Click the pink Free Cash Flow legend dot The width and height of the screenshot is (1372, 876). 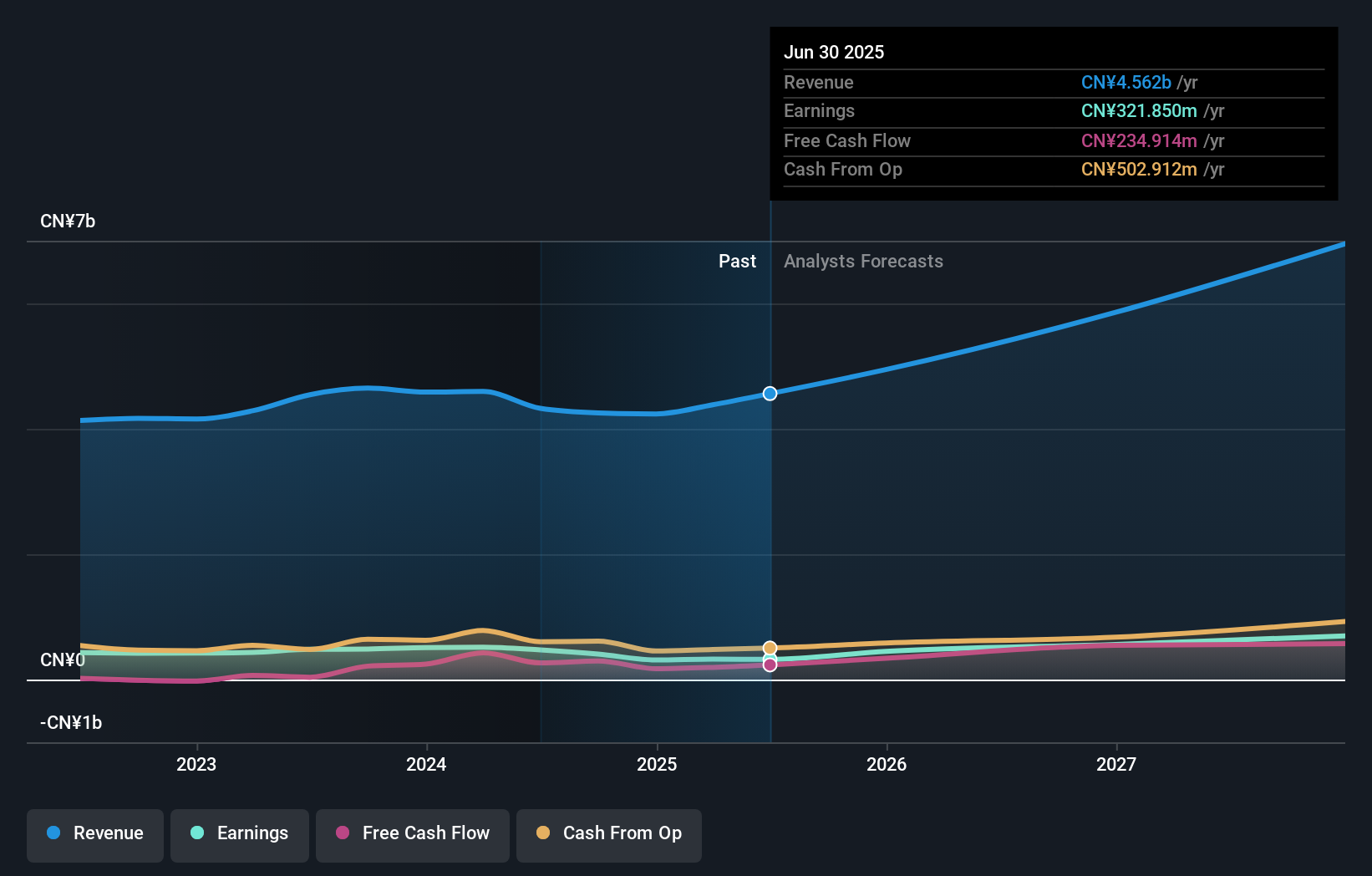[x=343, y=833]
